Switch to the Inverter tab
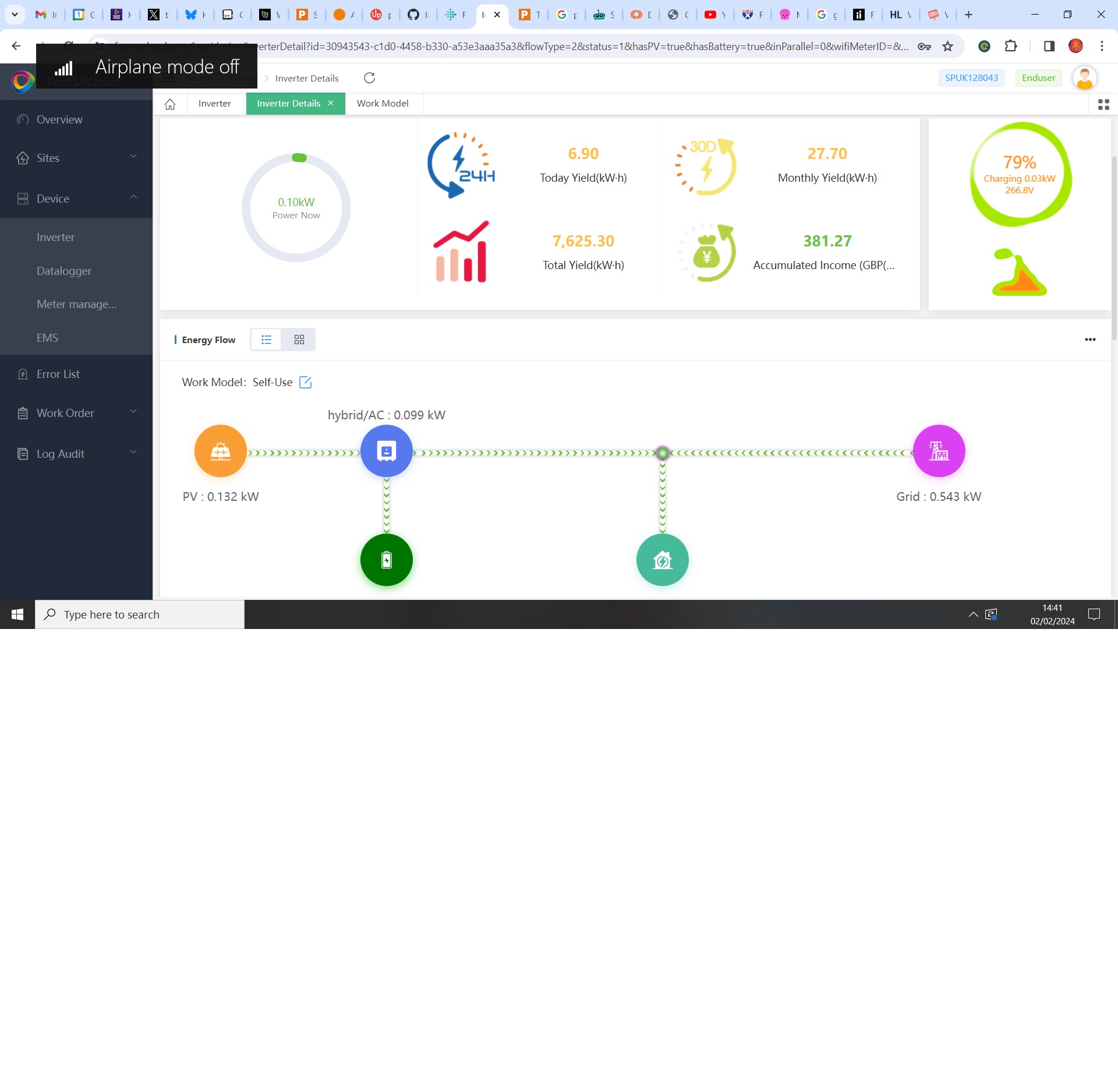 click(x=214, y=104)
